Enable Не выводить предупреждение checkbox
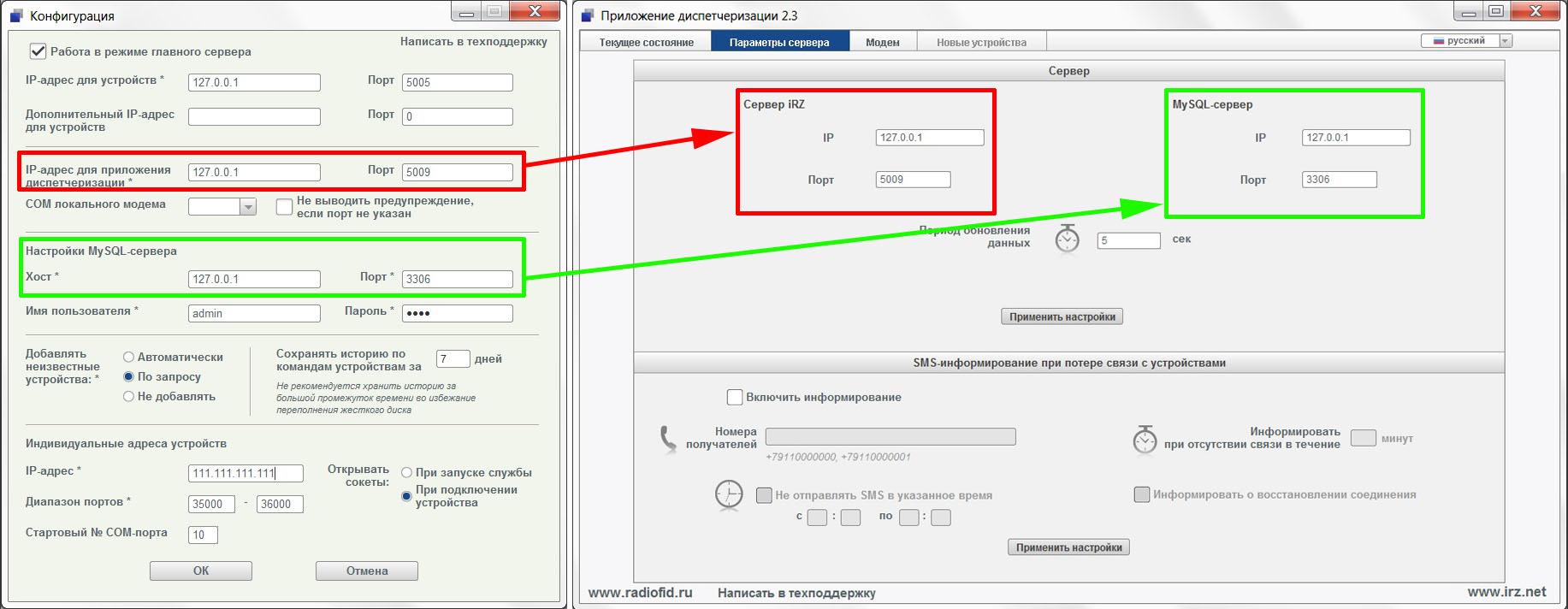The width and height of the screenshot is (1568, 609). 284,206
